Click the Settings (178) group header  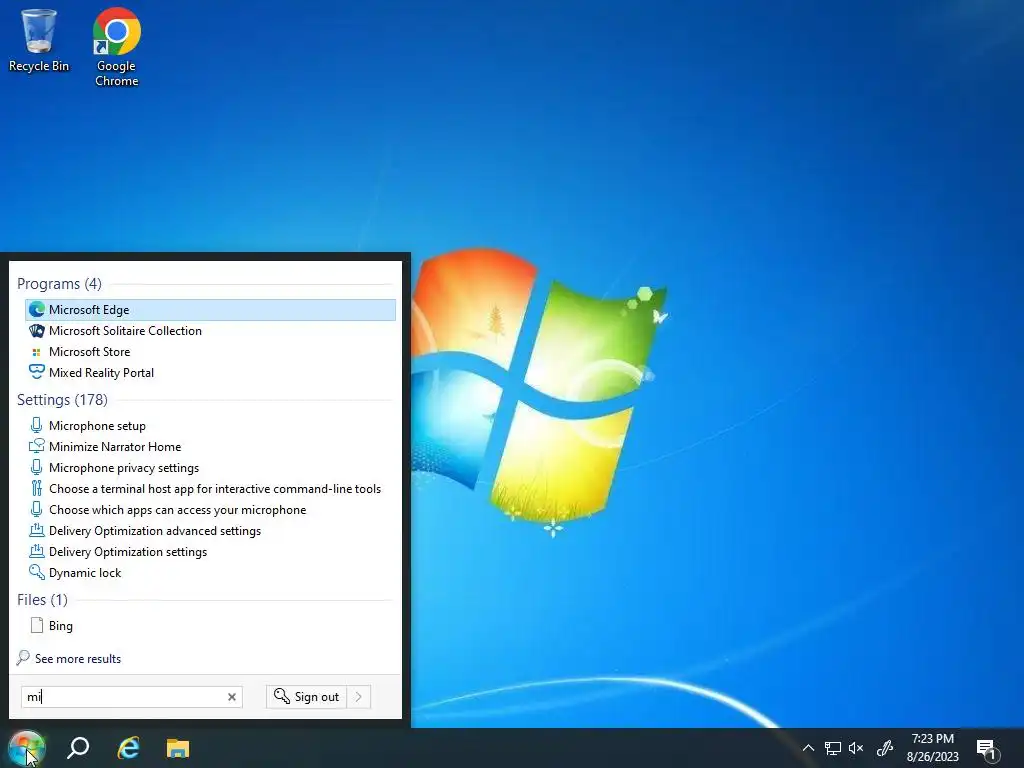point(62,399)
